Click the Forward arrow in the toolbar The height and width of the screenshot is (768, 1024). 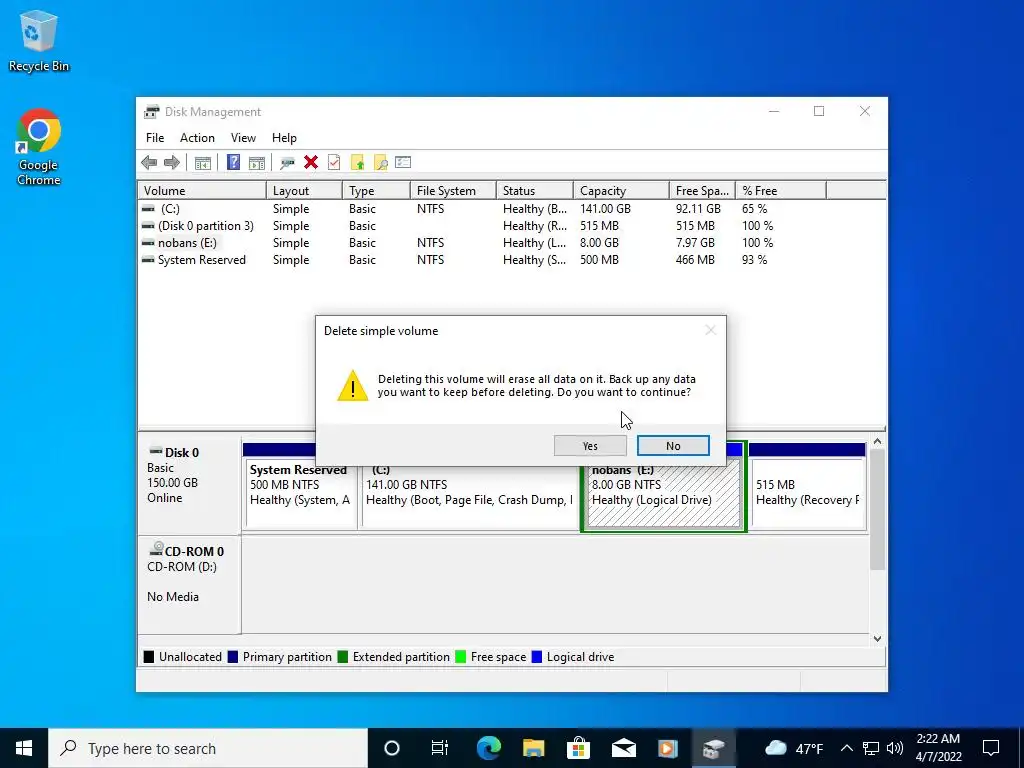(x=172, y=163)
